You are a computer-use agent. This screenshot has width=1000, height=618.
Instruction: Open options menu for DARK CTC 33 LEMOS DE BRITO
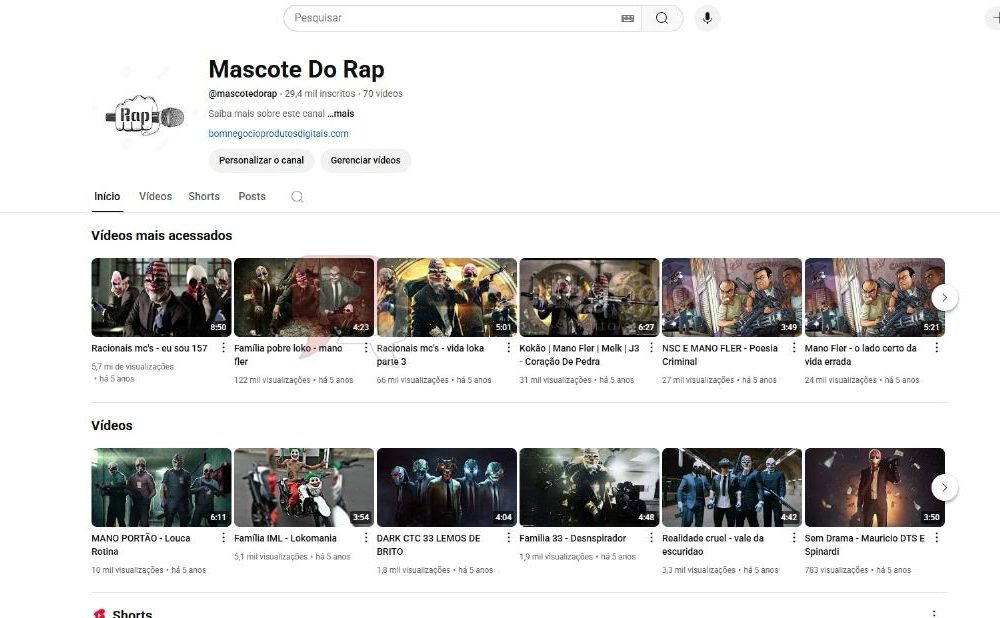[x=508, y=538]
